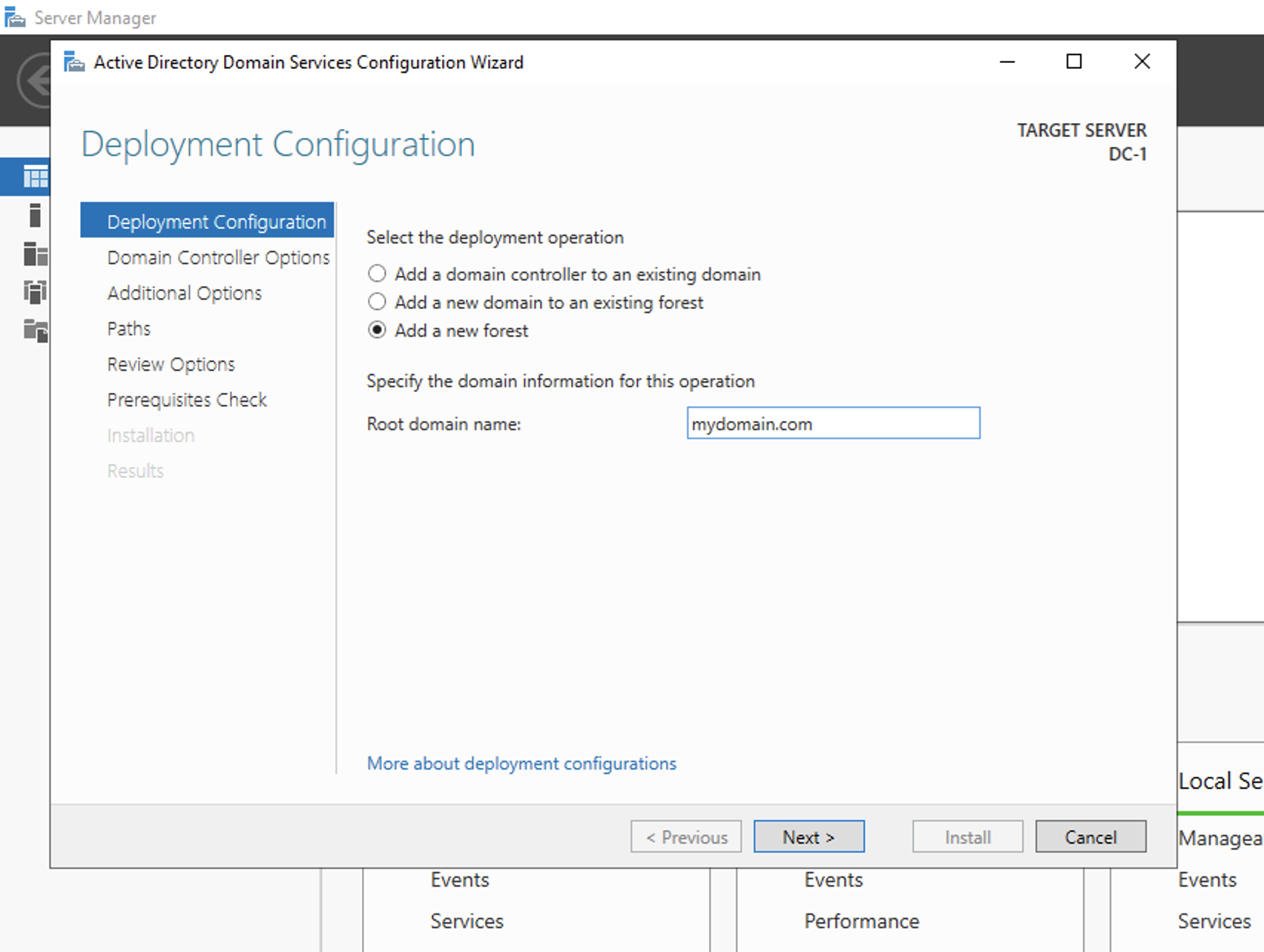This screenshot has height=952, width=1264.
Task: Go to the Prerequisites Check step
Action: point(187,400)
